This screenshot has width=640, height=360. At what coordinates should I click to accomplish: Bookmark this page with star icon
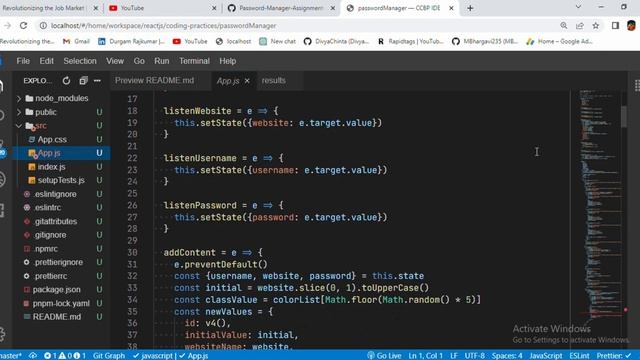tap(596, 25)
